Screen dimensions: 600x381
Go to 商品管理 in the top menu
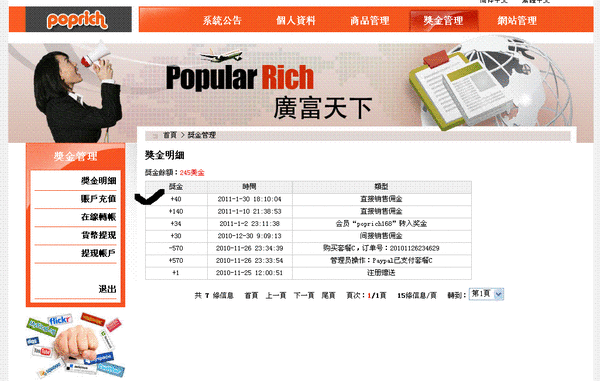tap(370, 20)
